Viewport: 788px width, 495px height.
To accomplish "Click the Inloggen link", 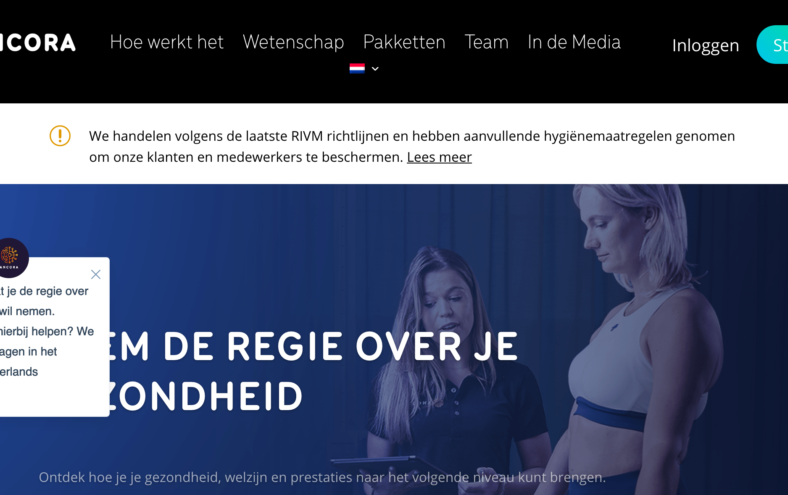I will 705,46.
